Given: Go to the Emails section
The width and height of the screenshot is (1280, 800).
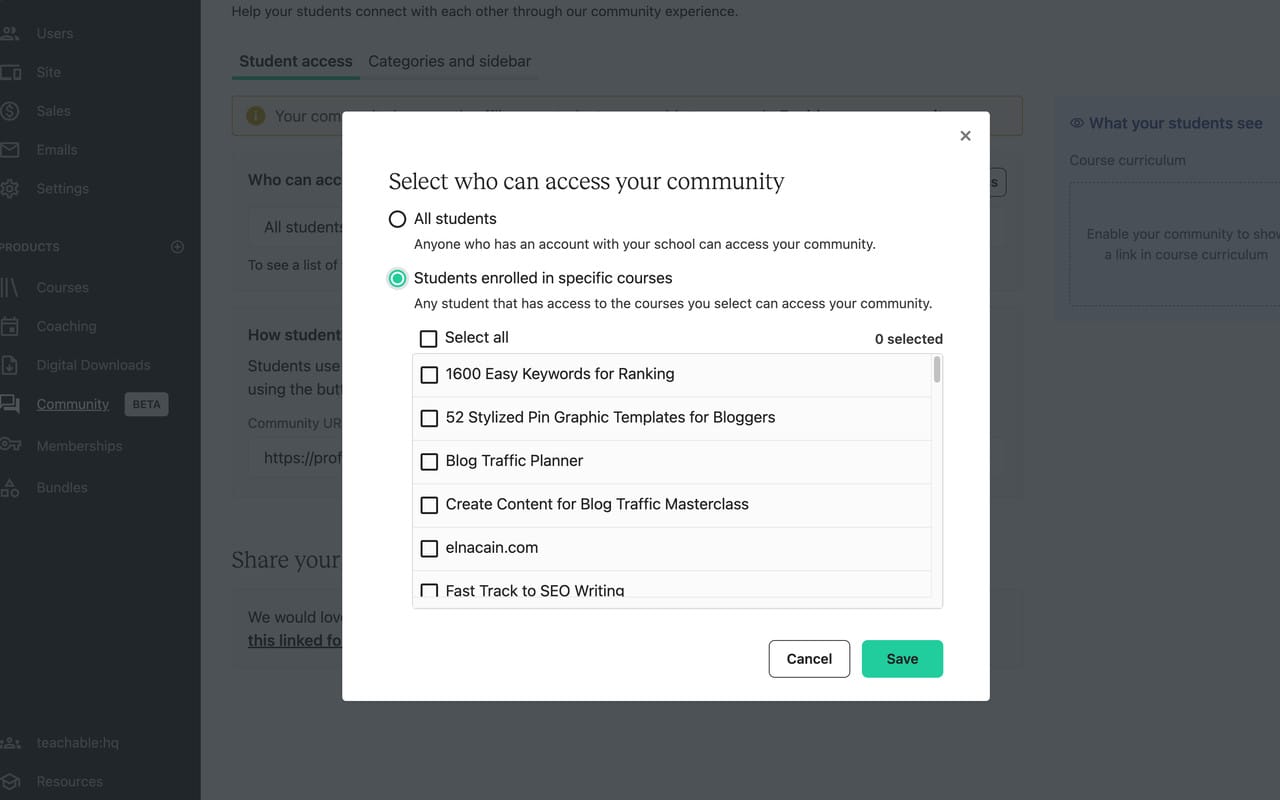Looking at the screenshot, I should pyautogui.click(x=56, y=150).
